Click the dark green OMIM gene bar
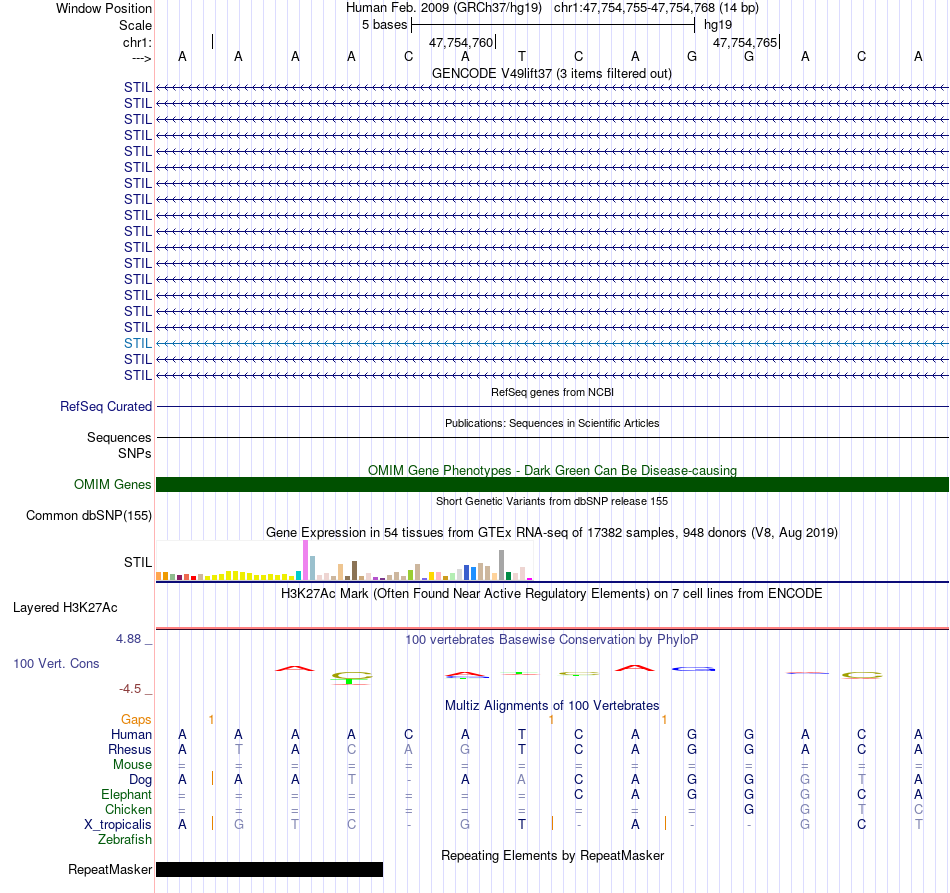Image resolution: width=950 pixels, height=893 pixels. click(552, 484)
